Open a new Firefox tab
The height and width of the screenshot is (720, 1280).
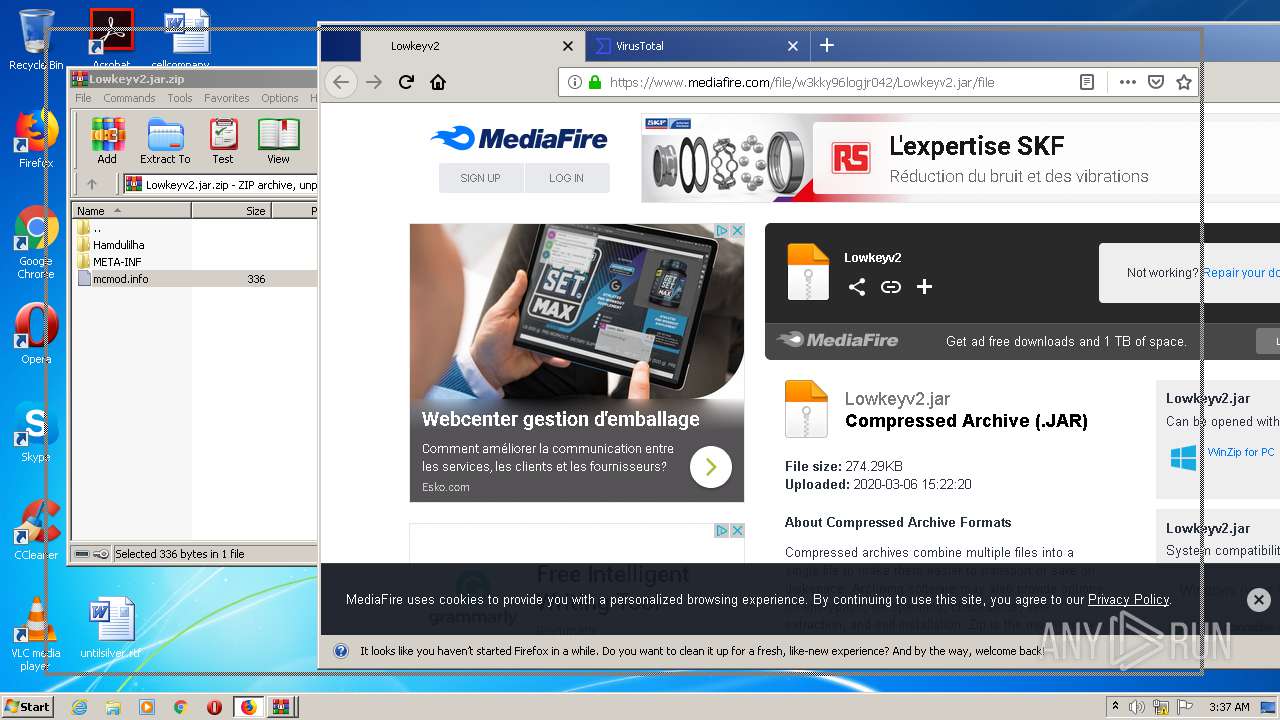point(827,45)
